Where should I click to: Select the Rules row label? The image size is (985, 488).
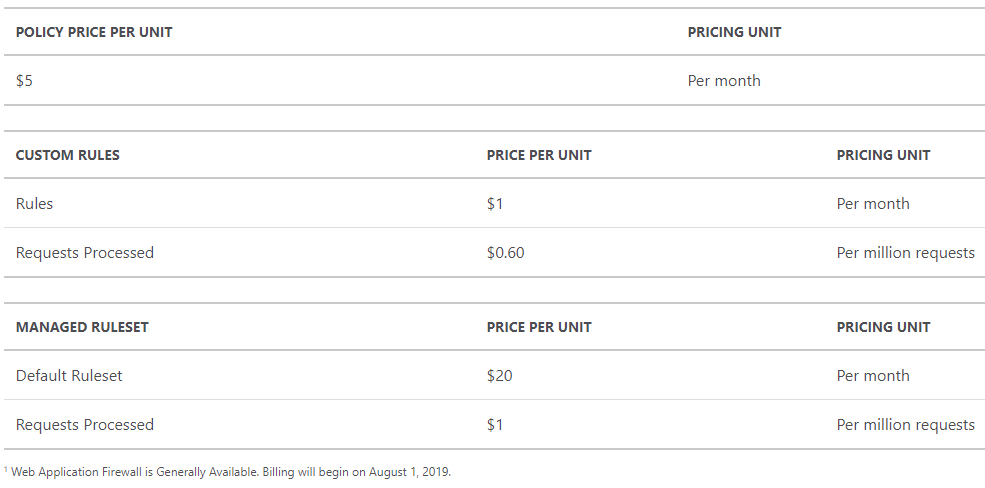pyautogui.click(x=34, y=203)
